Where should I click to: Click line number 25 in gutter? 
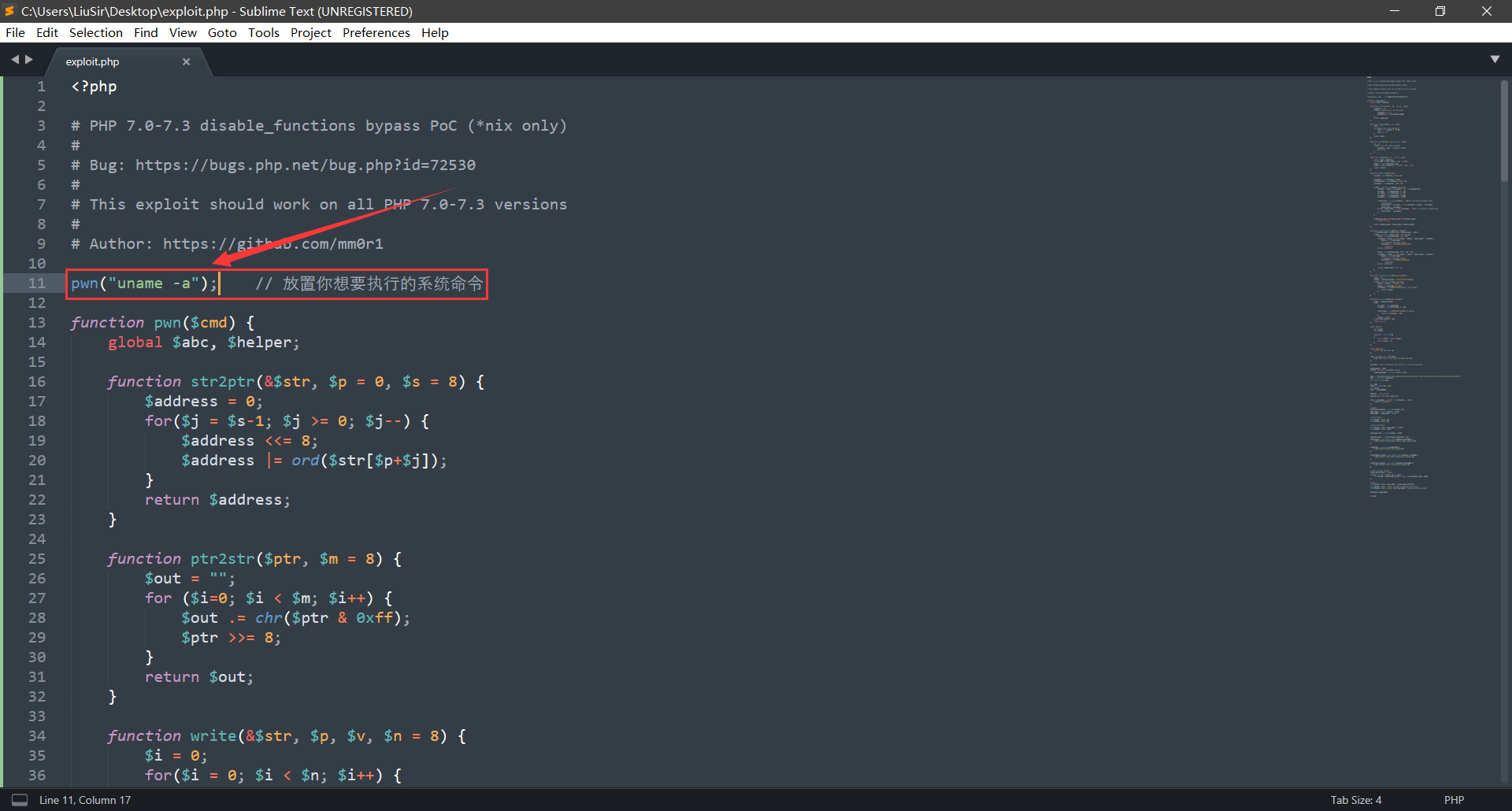tap(37, 559)
